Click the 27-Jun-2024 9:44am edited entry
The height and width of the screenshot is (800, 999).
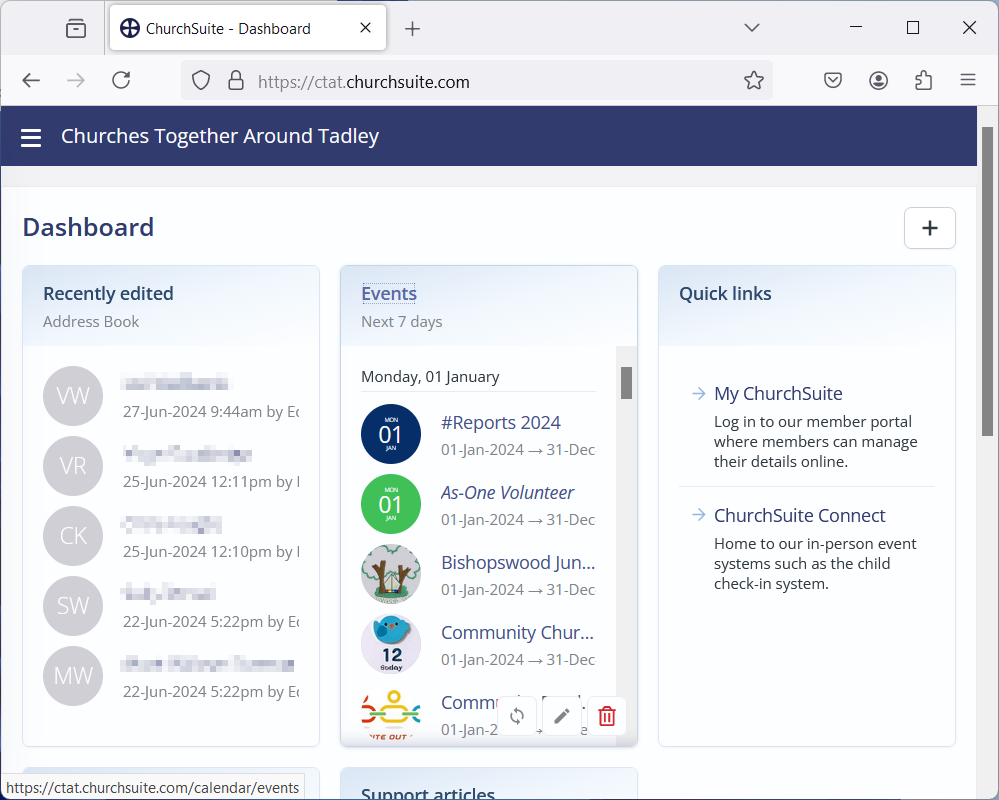pos(210,412)
